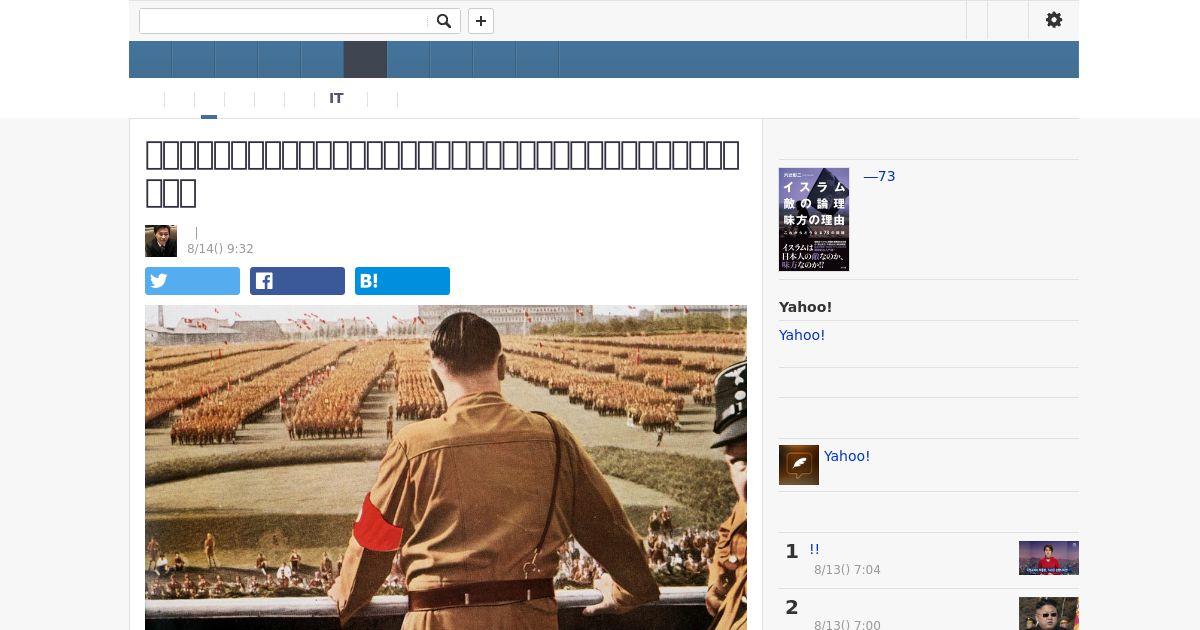
Task: Click the magnifier search icon
Action: 444,21
